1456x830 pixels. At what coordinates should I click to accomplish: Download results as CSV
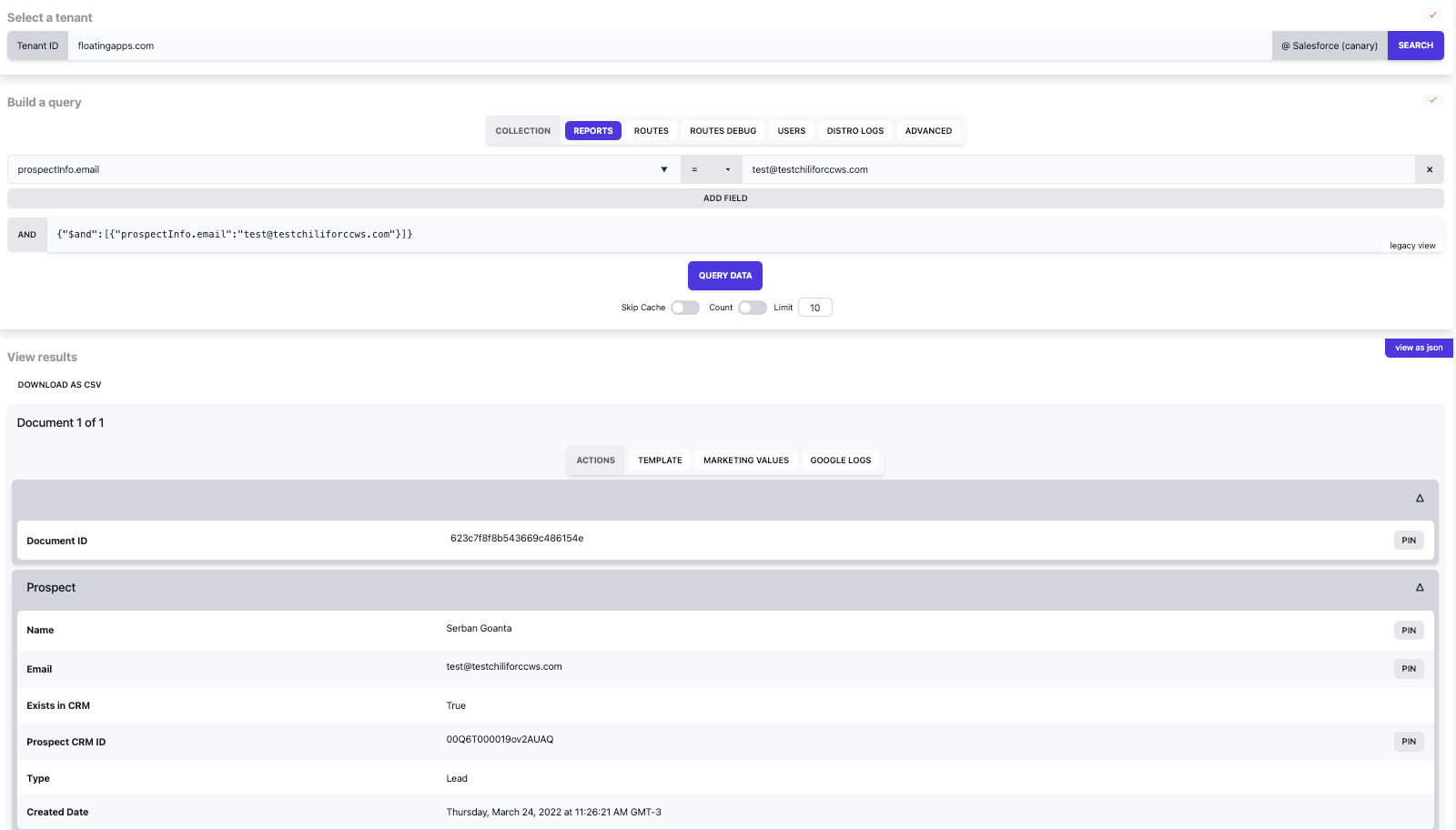pos(60,385)
